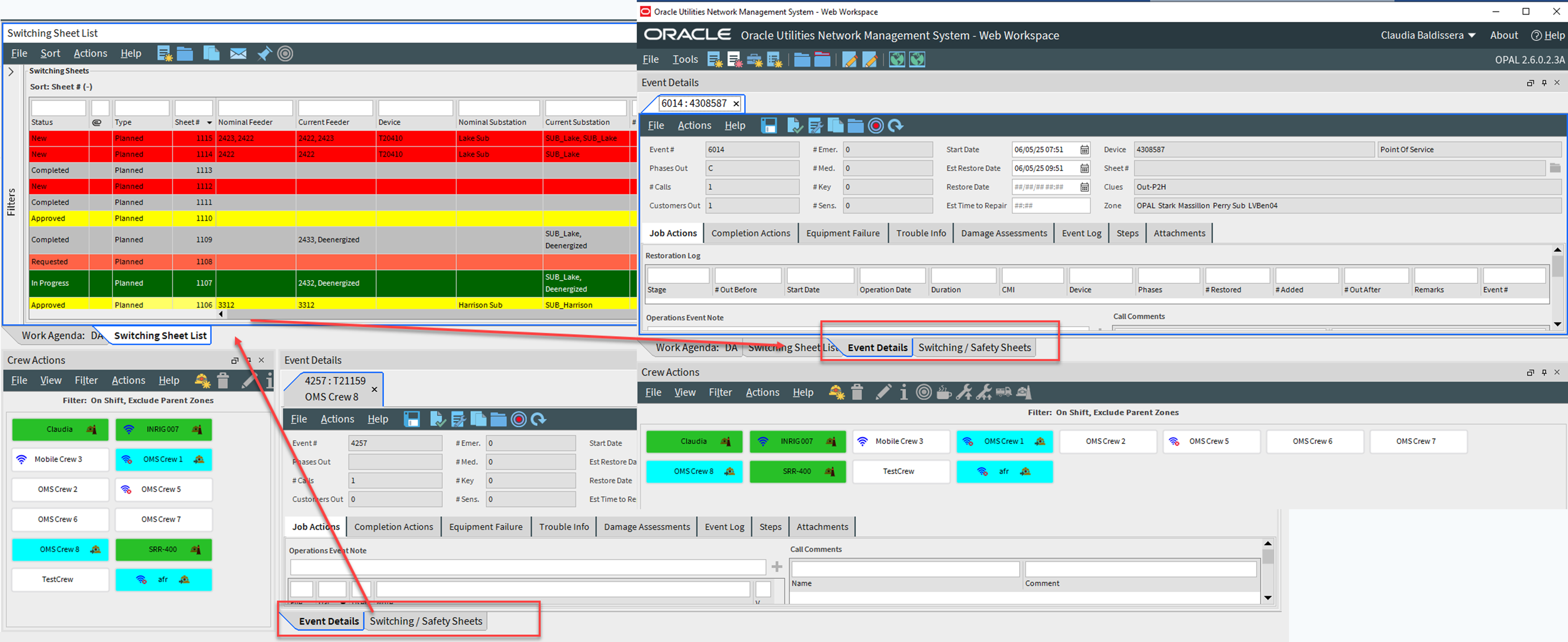
Task: Select In Progress row sheet 1107
Action: [x=332, y=283]
